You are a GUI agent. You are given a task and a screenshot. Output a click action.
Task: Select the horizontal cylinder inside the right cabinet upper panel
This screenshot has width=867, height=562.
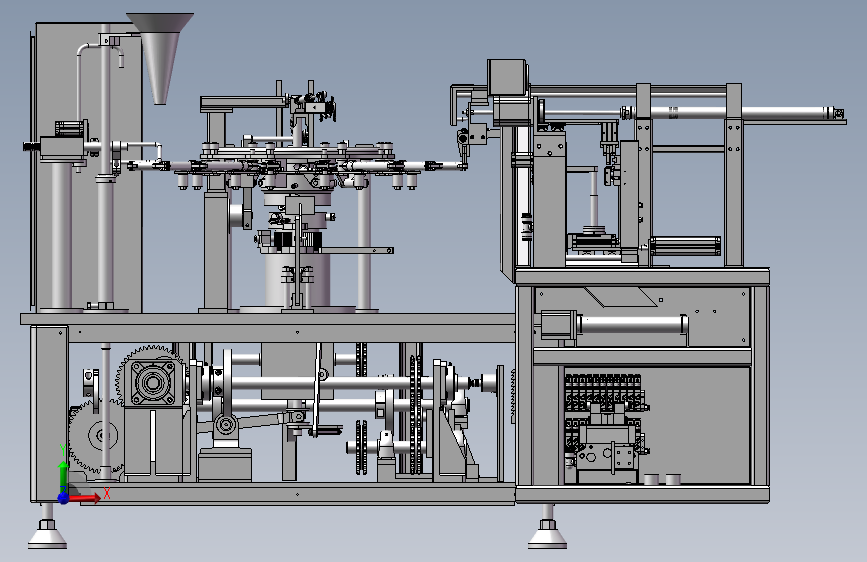[630, 324]
